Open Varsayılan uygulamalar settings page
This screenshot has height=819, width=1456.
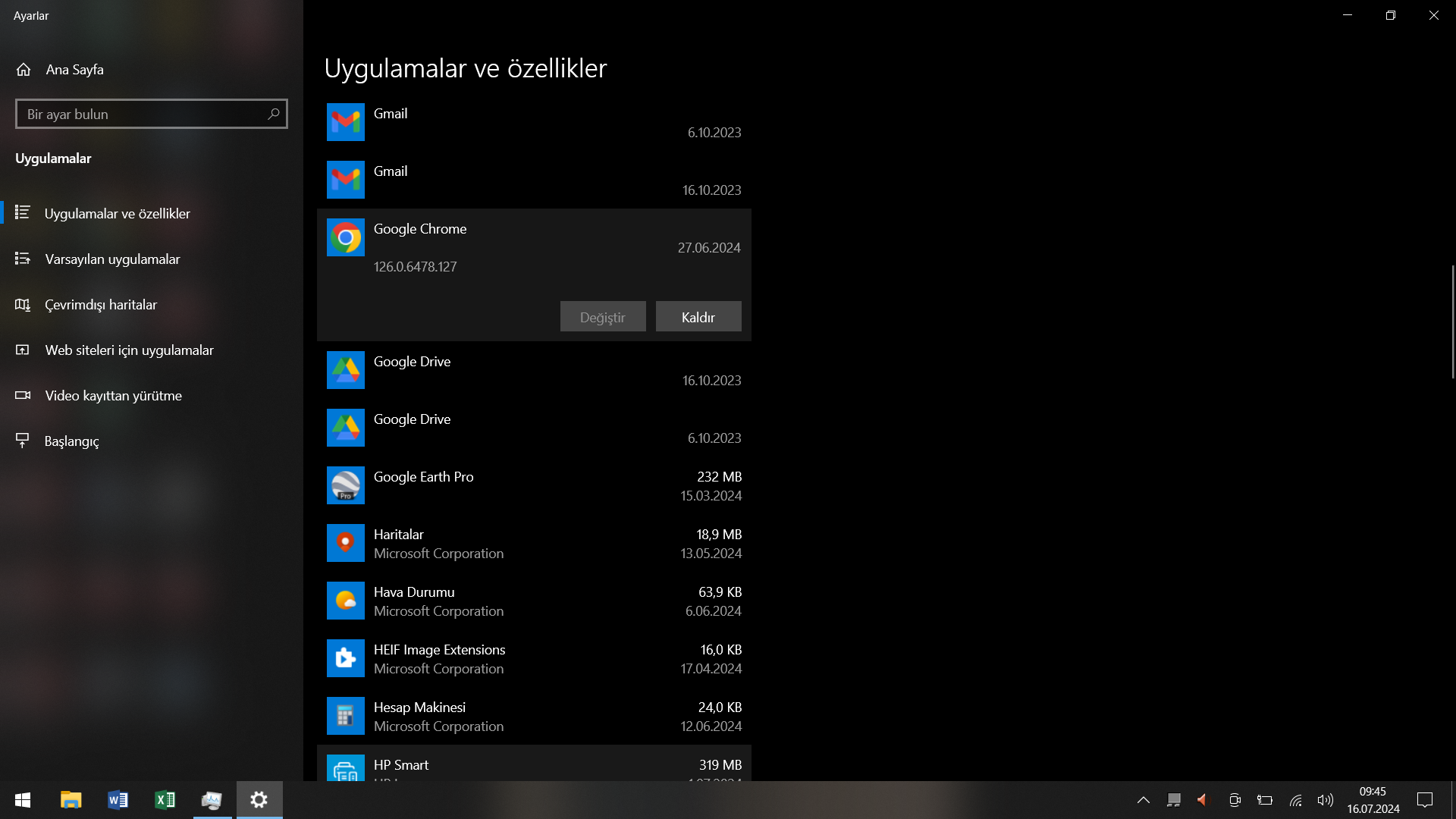tap(112, 259)
